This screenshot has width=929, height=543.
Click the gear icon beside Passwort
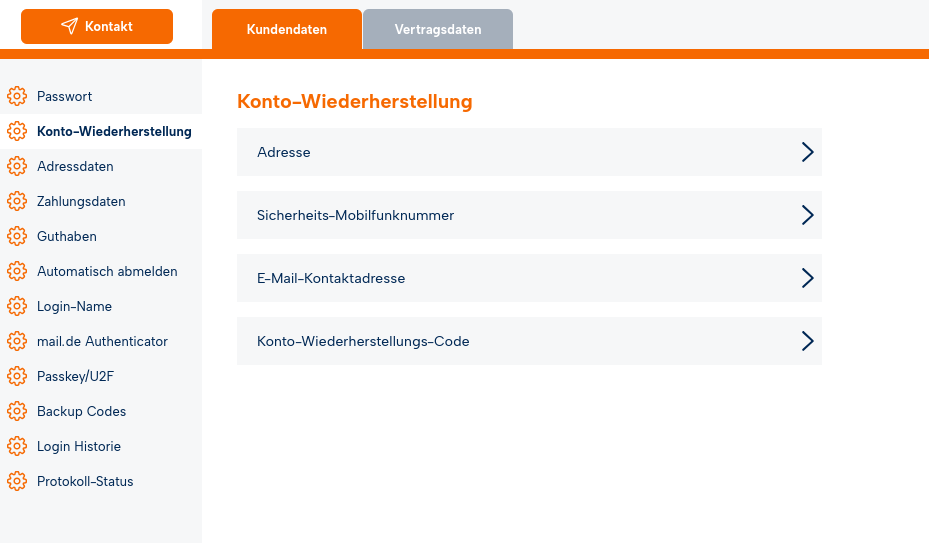16,96
